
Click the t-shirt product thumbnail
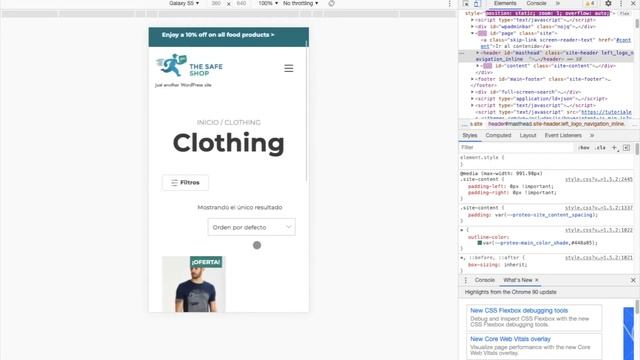(x=194, y=284)
